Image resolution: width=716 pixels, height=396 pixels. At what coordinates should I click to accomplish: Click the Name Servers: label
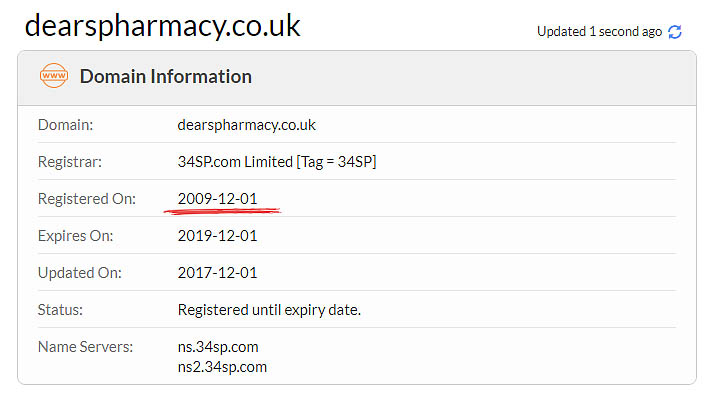coord(85,347)
